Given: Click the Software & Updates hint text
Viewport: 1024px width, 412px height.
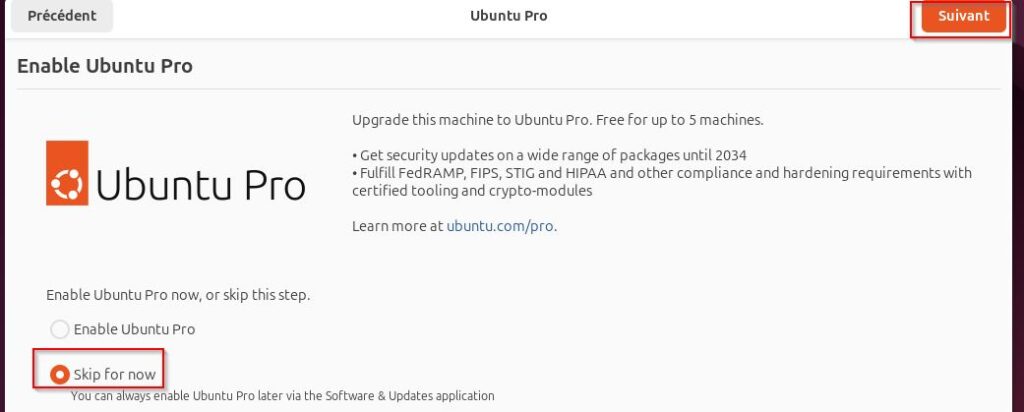Looking at the screenshot, I should [x=283, y=396].
